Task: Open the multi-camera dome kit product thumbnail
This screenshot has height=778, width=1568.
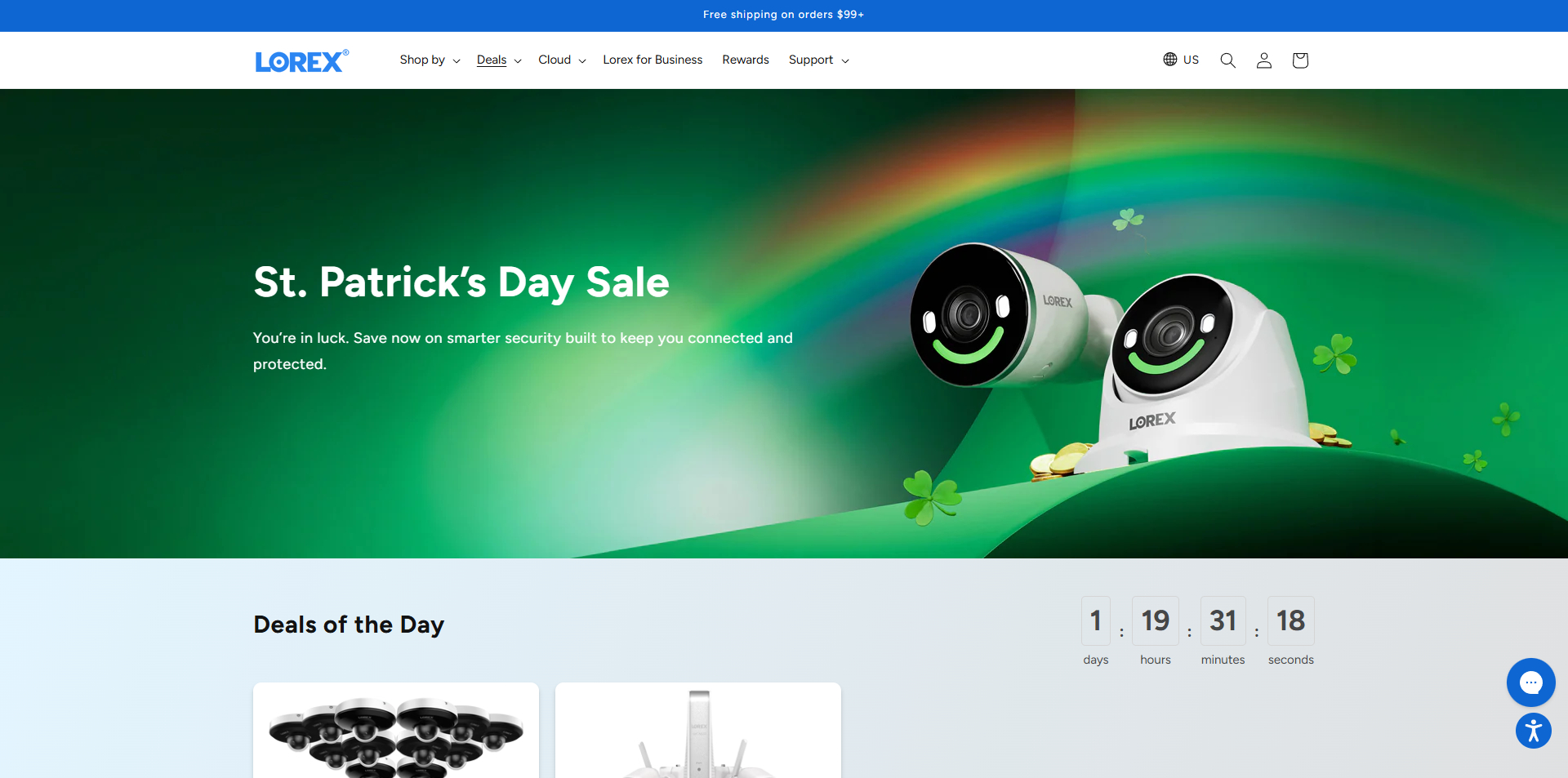Action: click(396, 731)
